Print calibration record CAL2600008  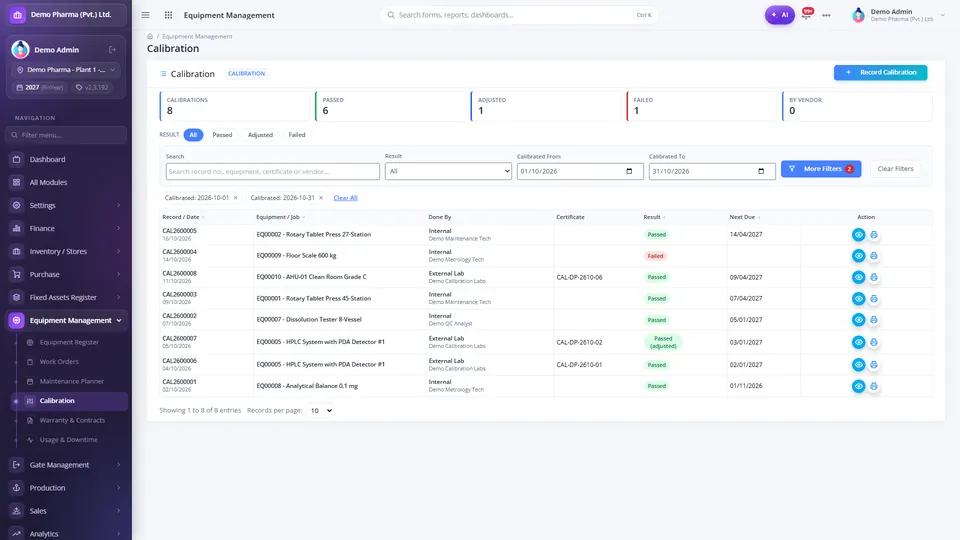[874, 277]
